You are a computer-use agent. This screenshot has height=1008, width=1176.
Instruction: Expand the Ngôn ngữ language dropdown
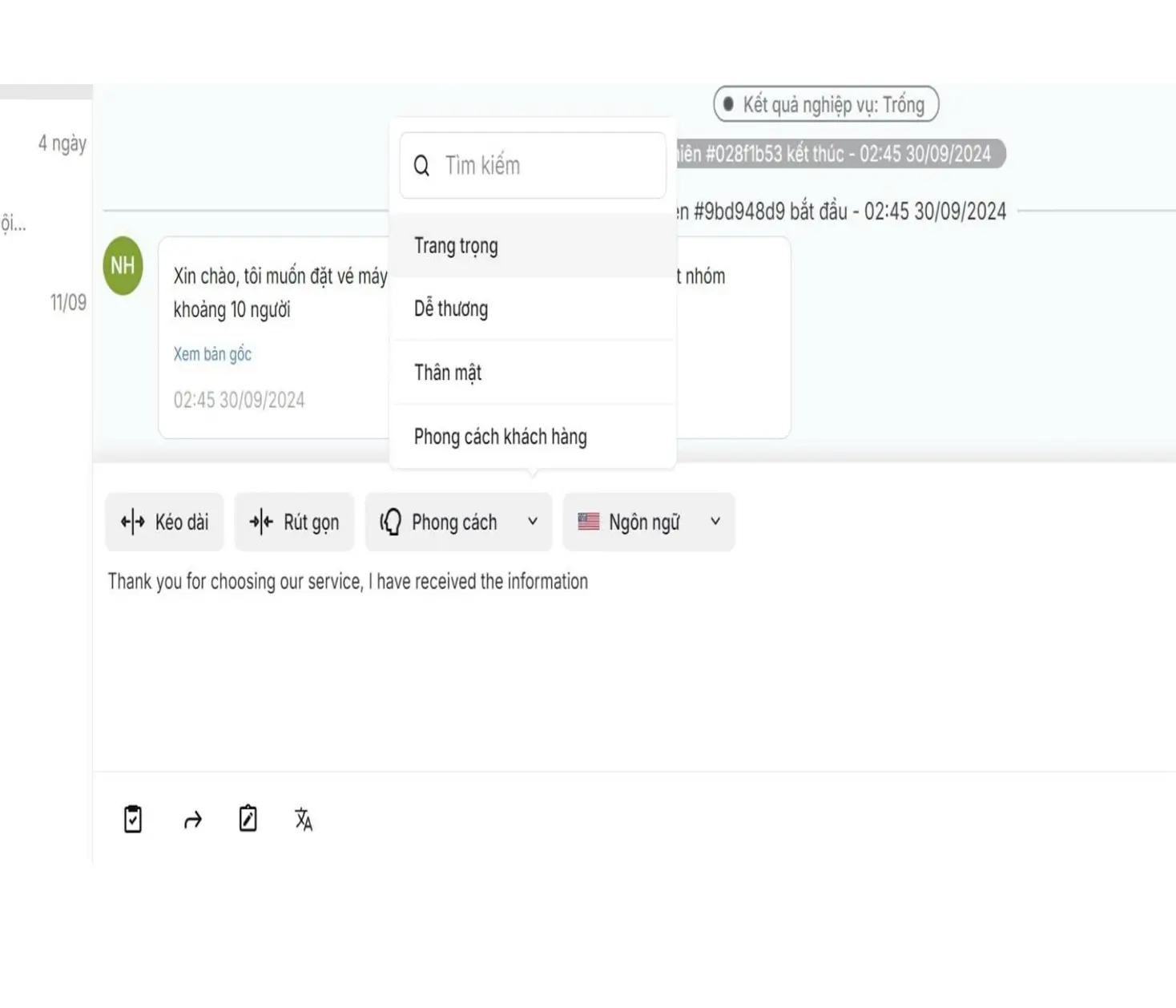coord(648,522)
